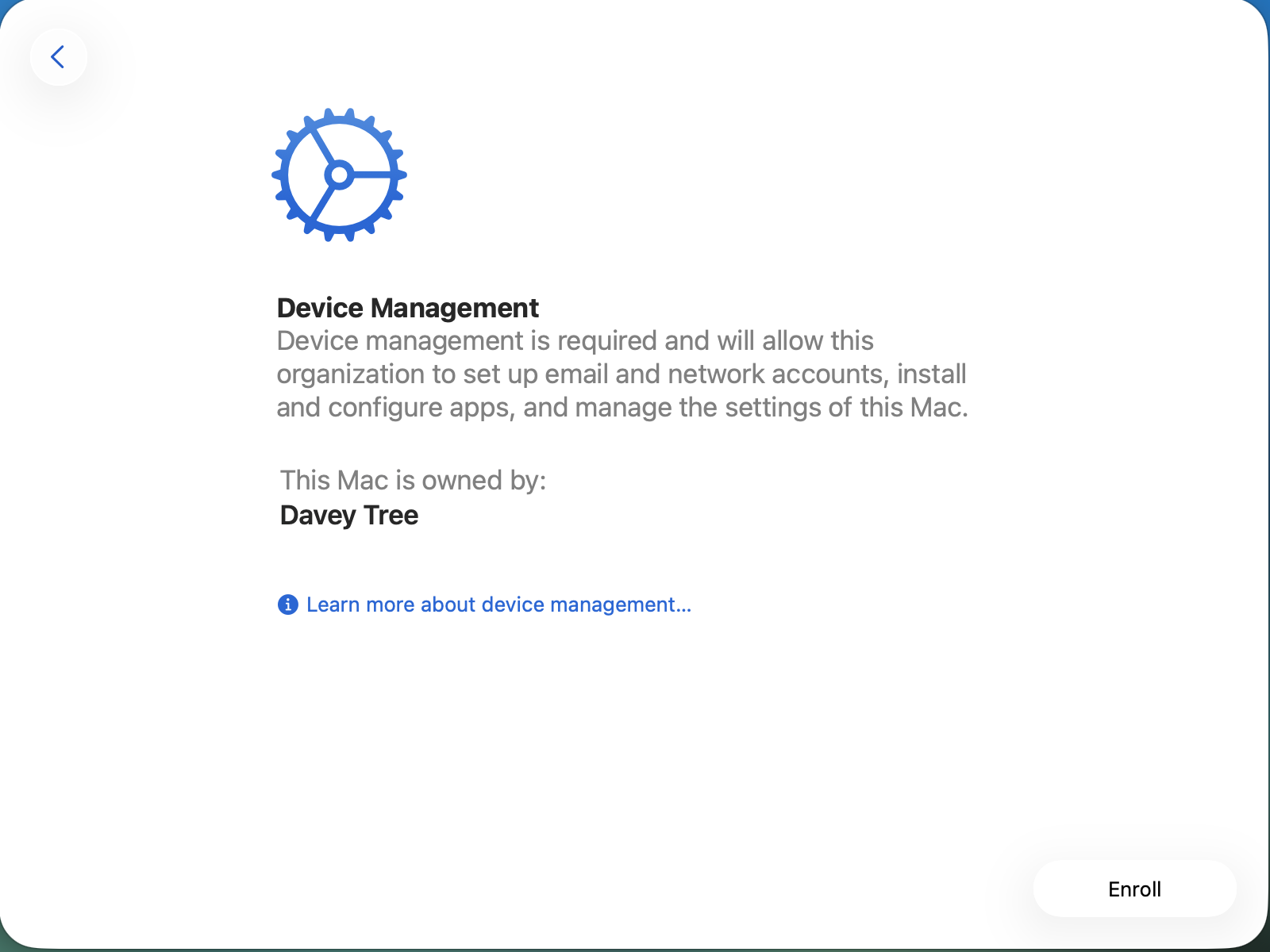This screenshot has height=952, width=1270.
Task: Click the word Tree in owner name
Action: coord(391,516)
